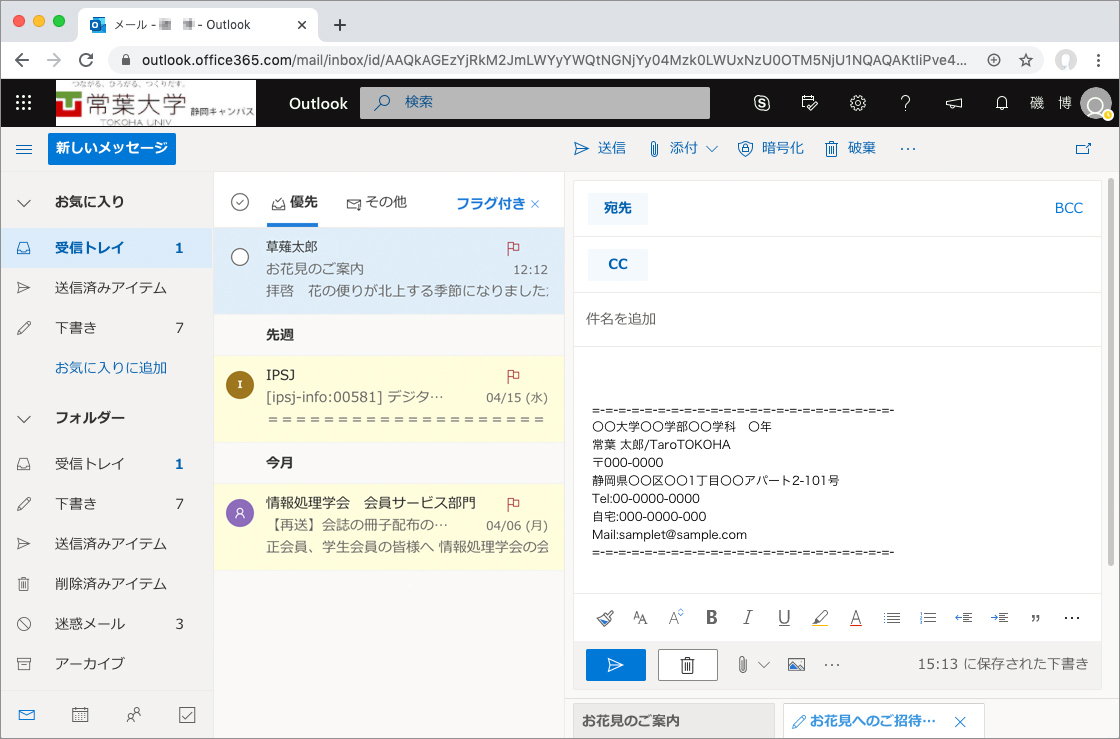This screenshot has width=1120, height=739.
Task: Open the notifications bell icon
Action: (1001, 103)
